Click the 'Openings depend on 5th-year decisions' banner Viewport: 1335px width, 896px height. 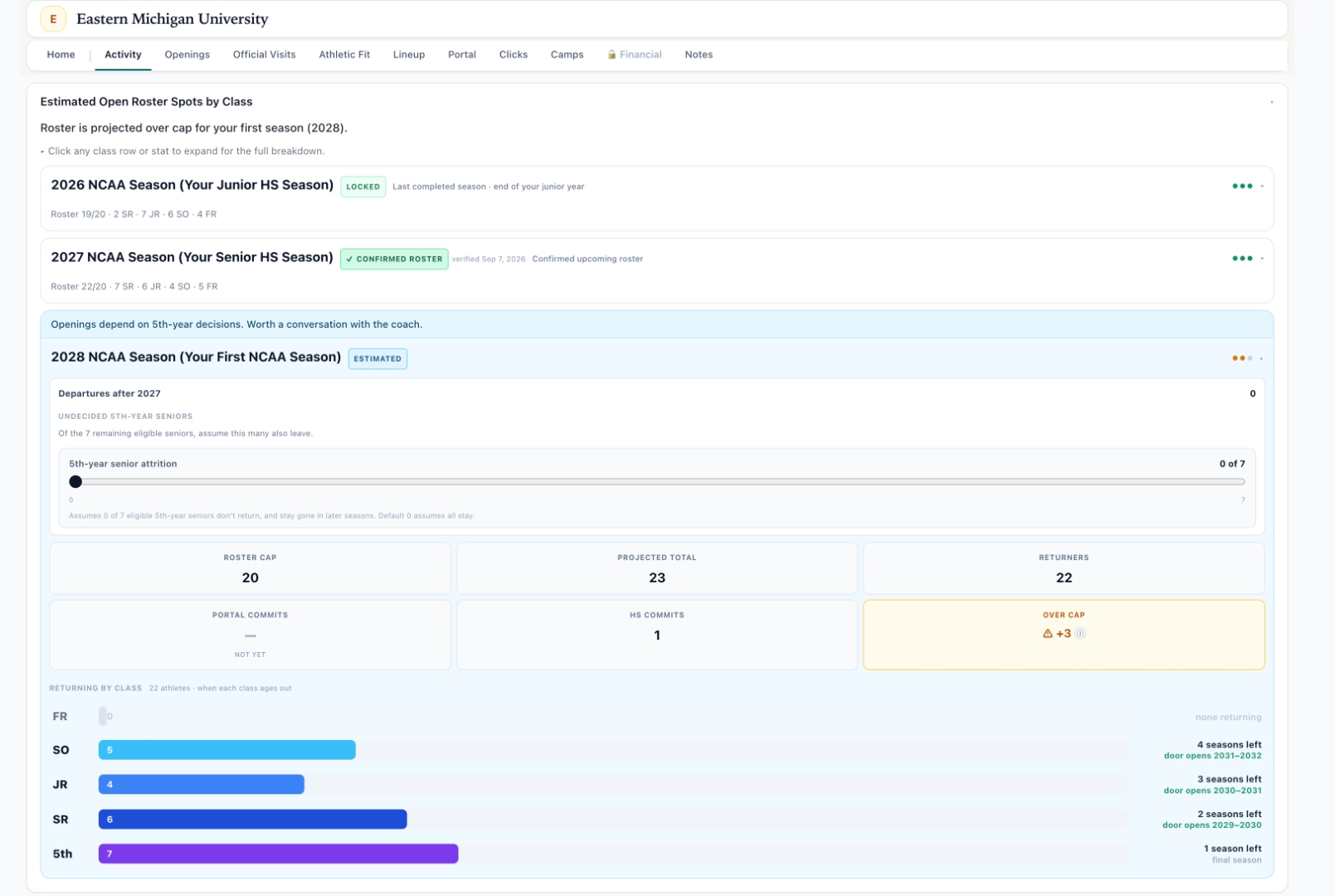click(x=656, y=324)
